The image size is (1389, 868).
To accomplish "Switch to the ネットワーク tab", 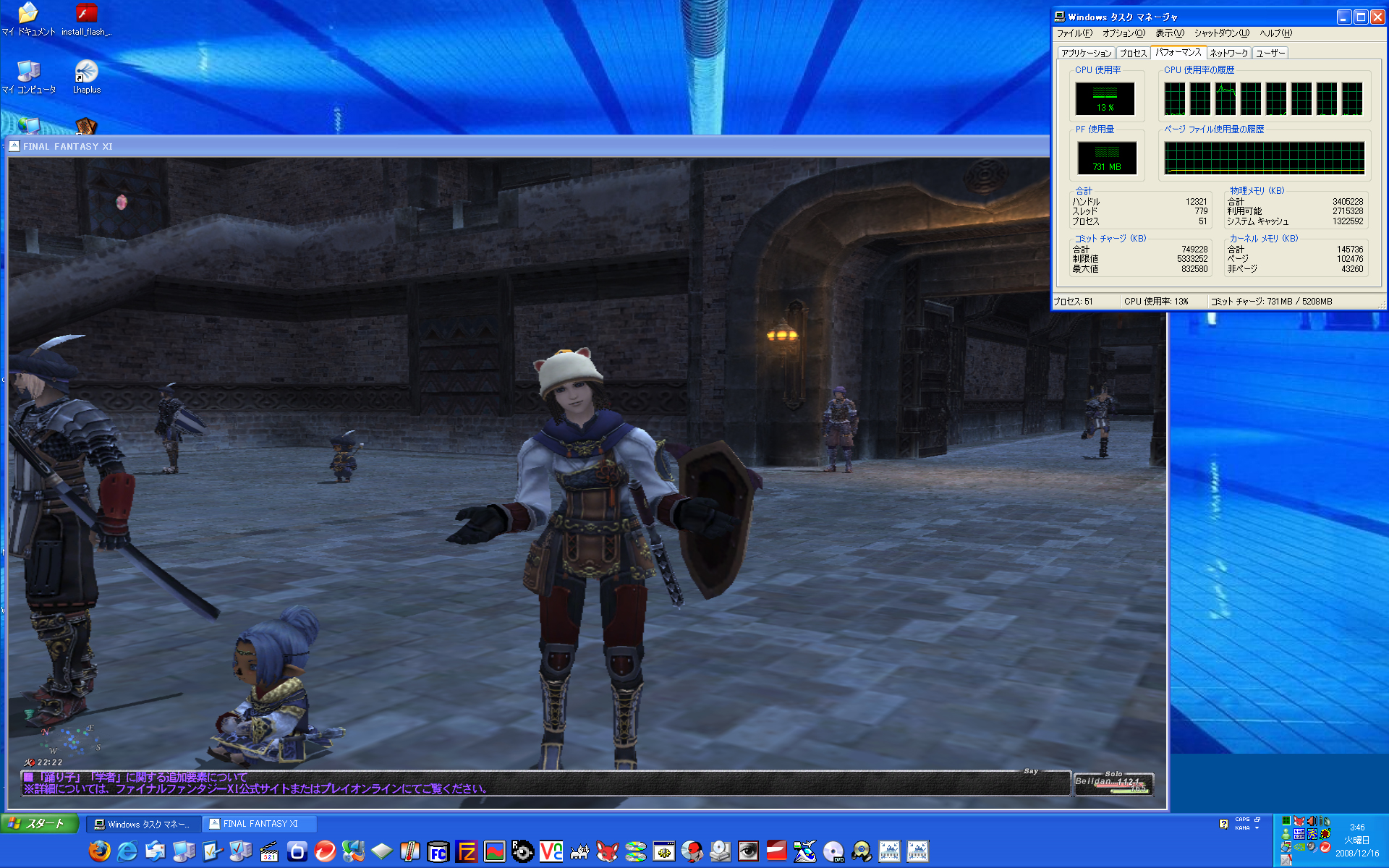I will pos(1228,53).
